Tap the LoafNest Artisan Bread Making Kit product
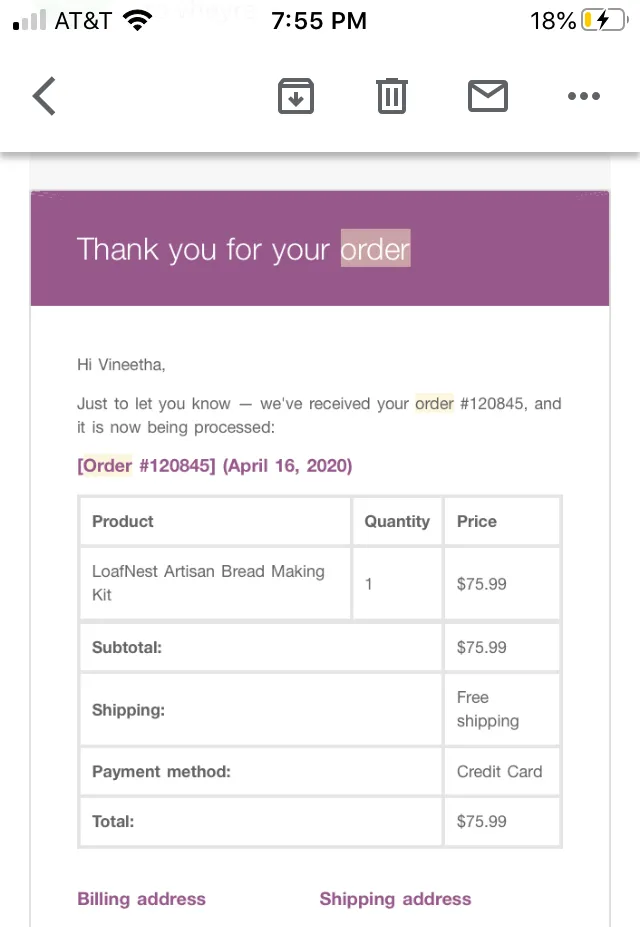This screenshot has height=927, width=640. click(x=208, y=583)
